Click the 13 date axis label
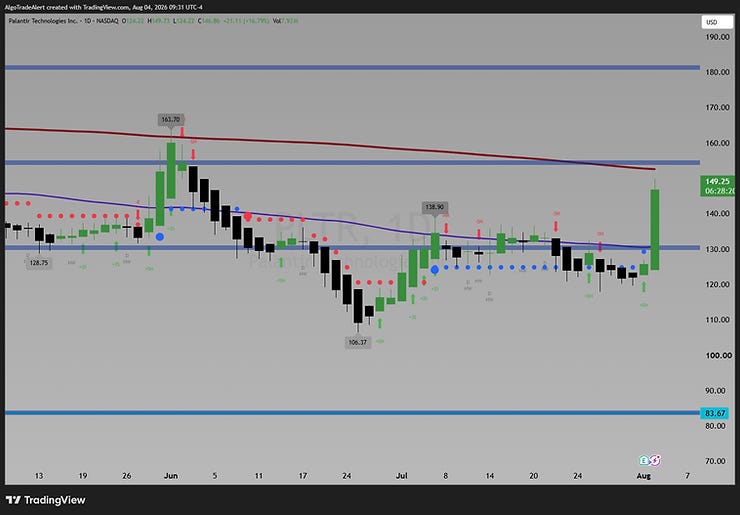Screen dimensions: 740x515 [x=39, y=476]
